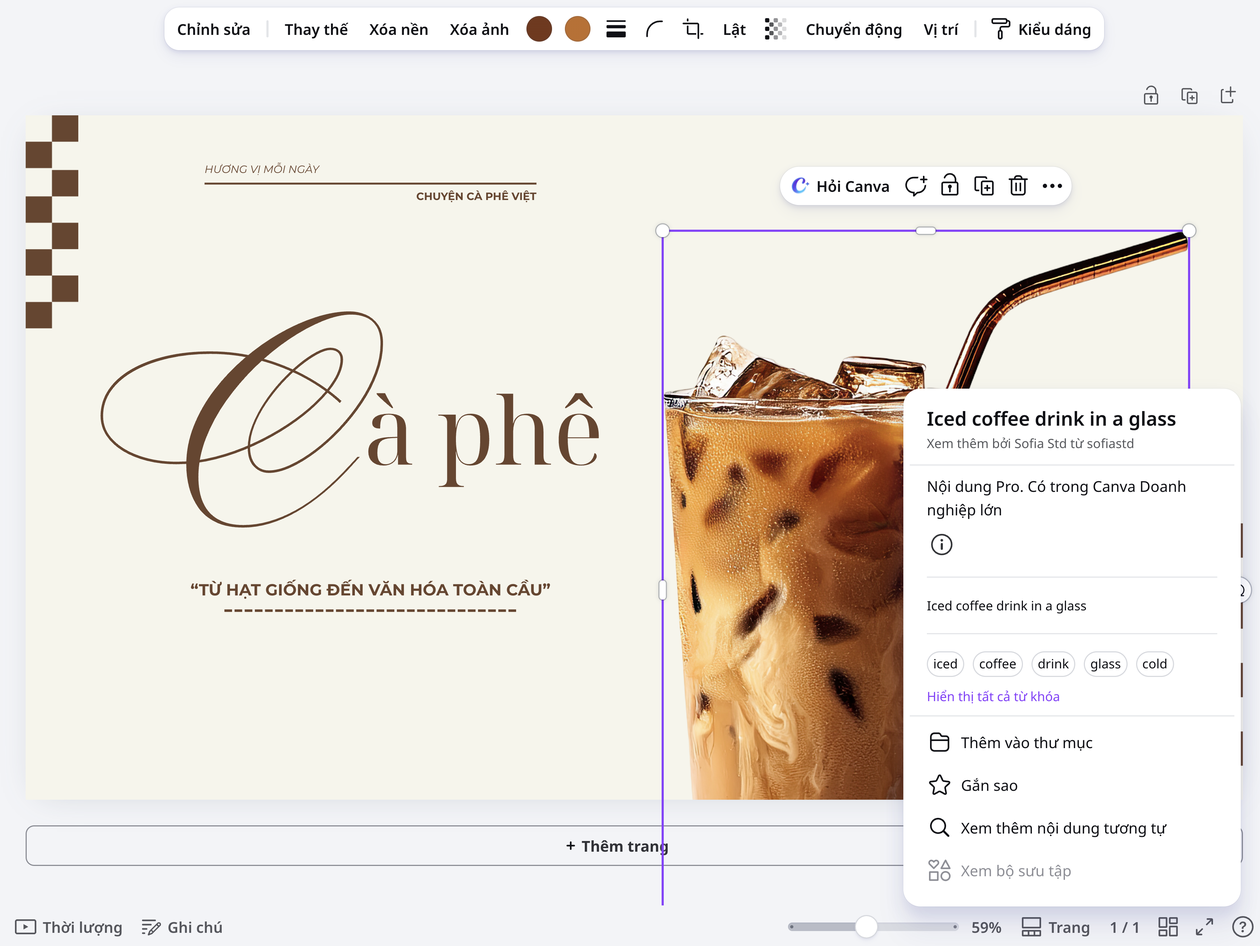Choose Xóa nền to remove background
The width and height of the screenshot is (1260, 946).
coord(399,29)
